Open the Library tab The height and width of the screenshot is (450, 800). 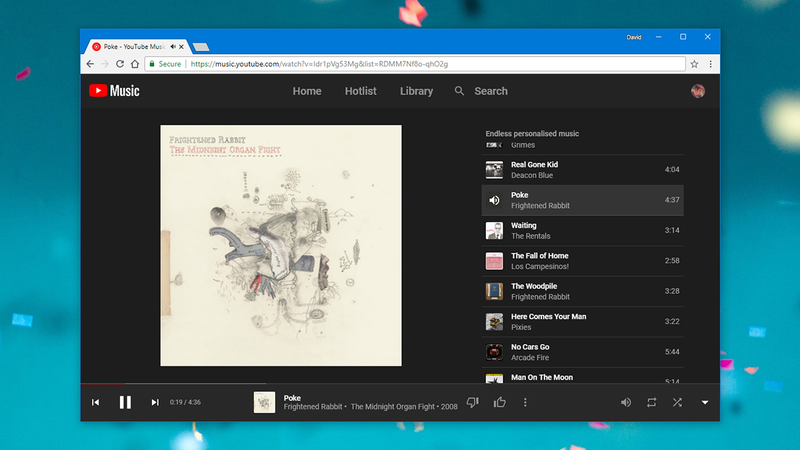tap(416, 91)
